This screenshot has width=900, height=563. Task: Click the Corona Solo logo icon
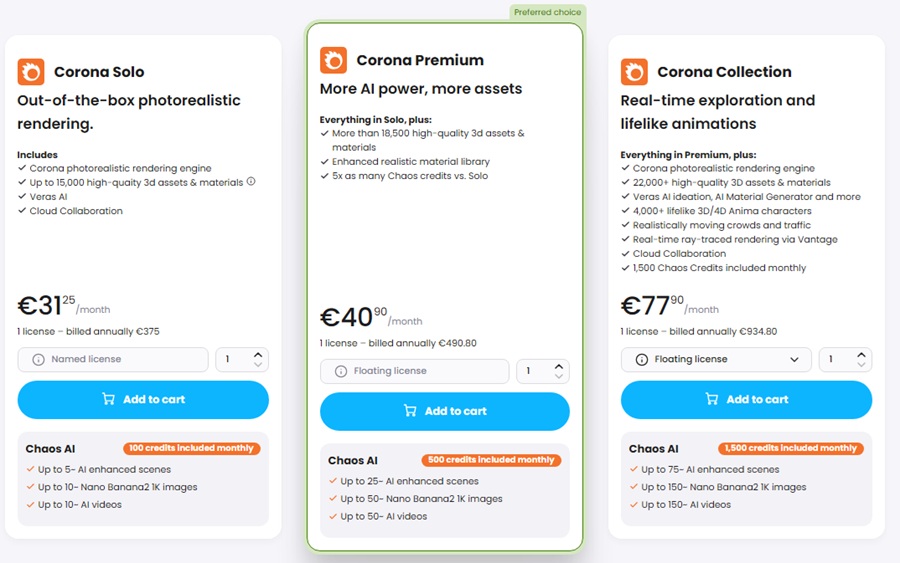tap(31, 72)
